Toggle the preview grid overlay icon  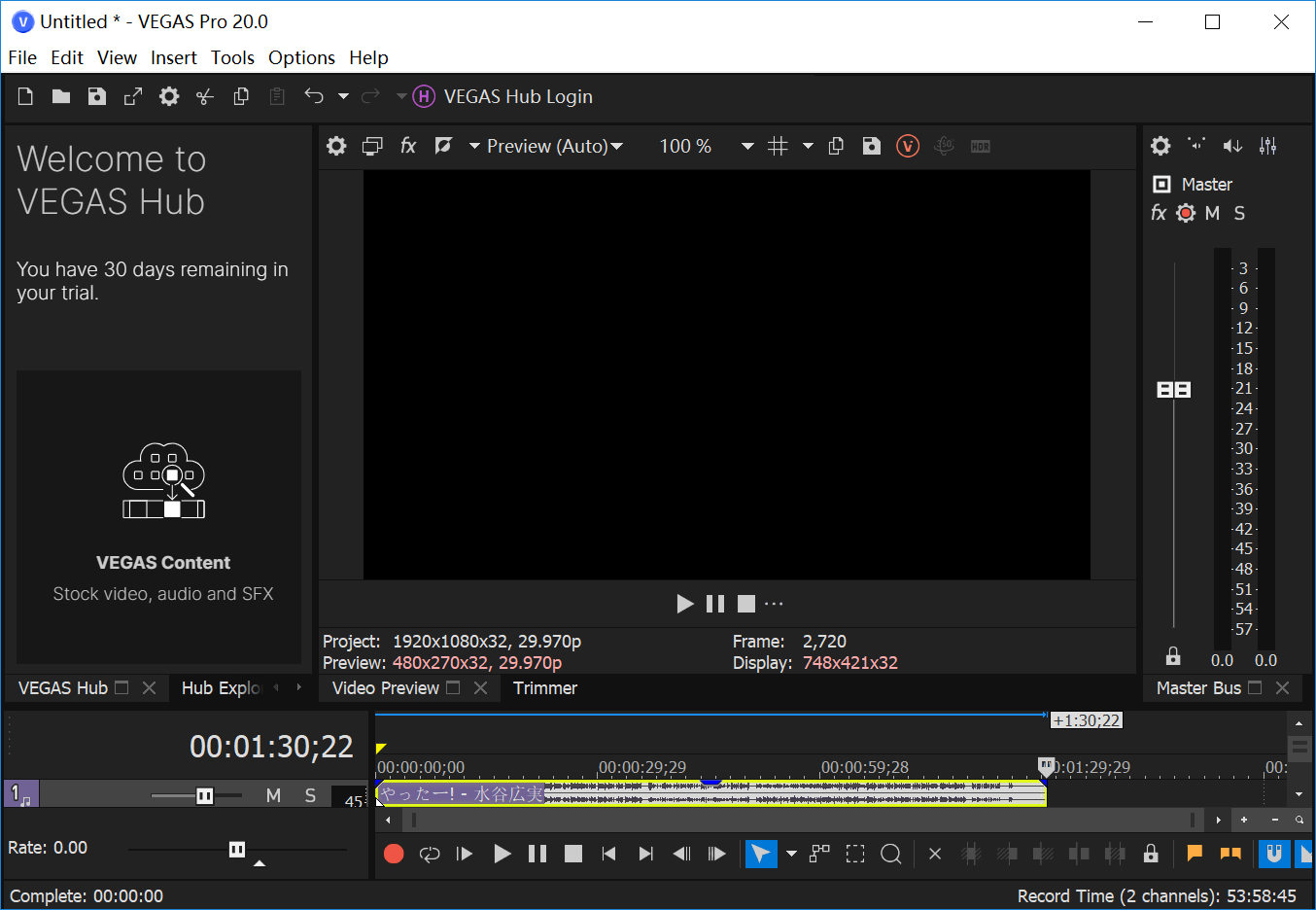point(778,146)
